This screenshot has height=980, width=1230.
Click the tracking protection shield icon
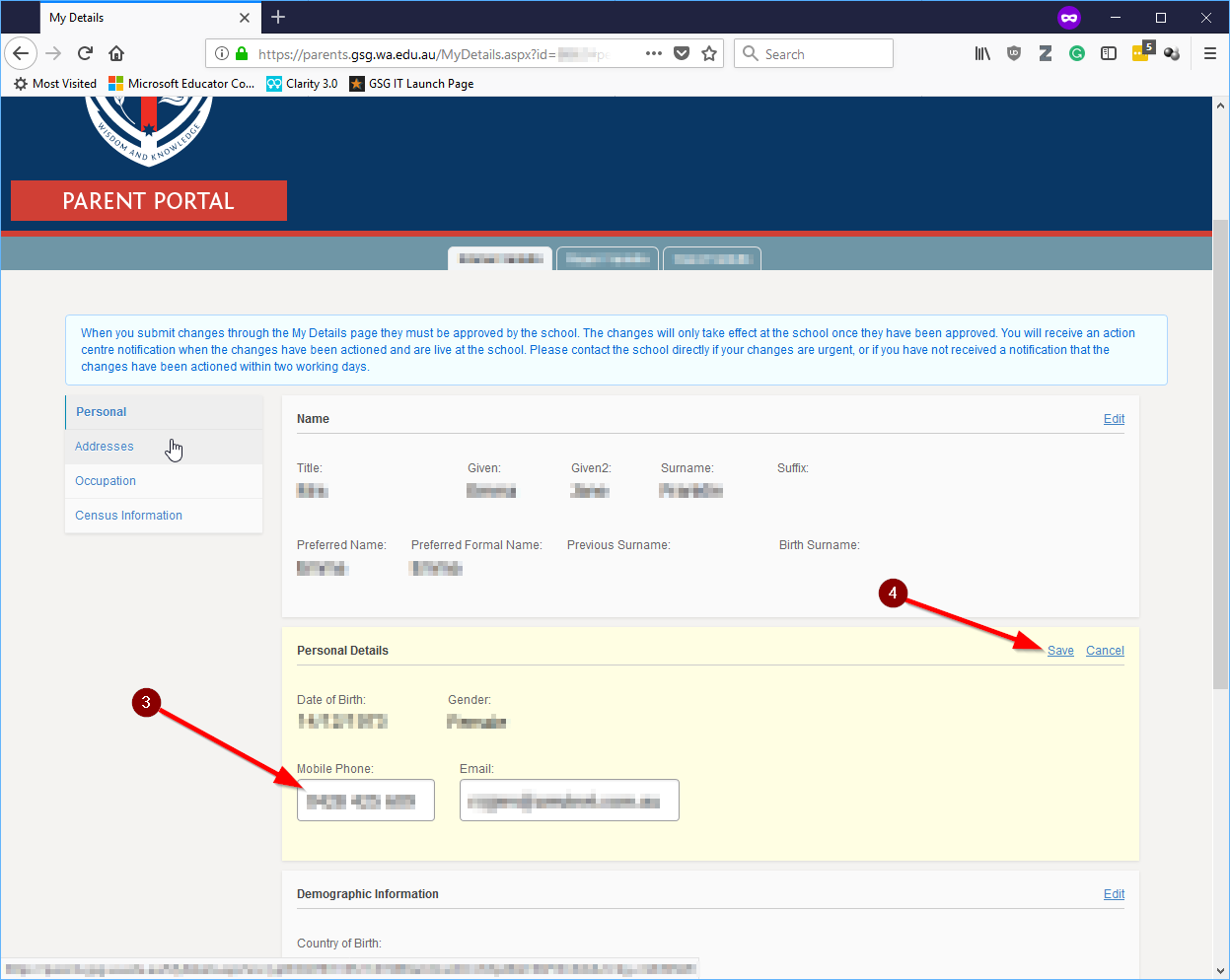[682, 53]
